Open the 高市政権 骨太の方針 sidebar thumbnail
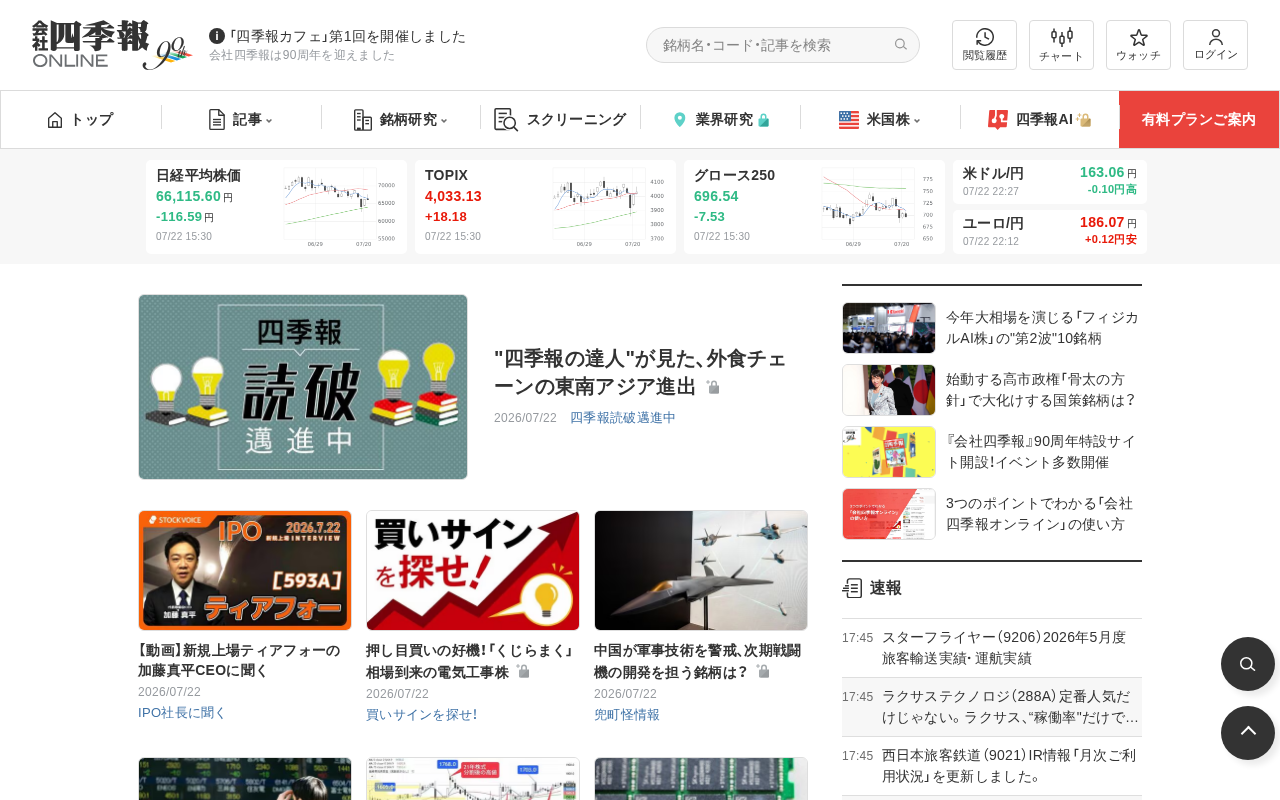The width and height of the screenshot is (1280, 800). click(x=889, y=390)
